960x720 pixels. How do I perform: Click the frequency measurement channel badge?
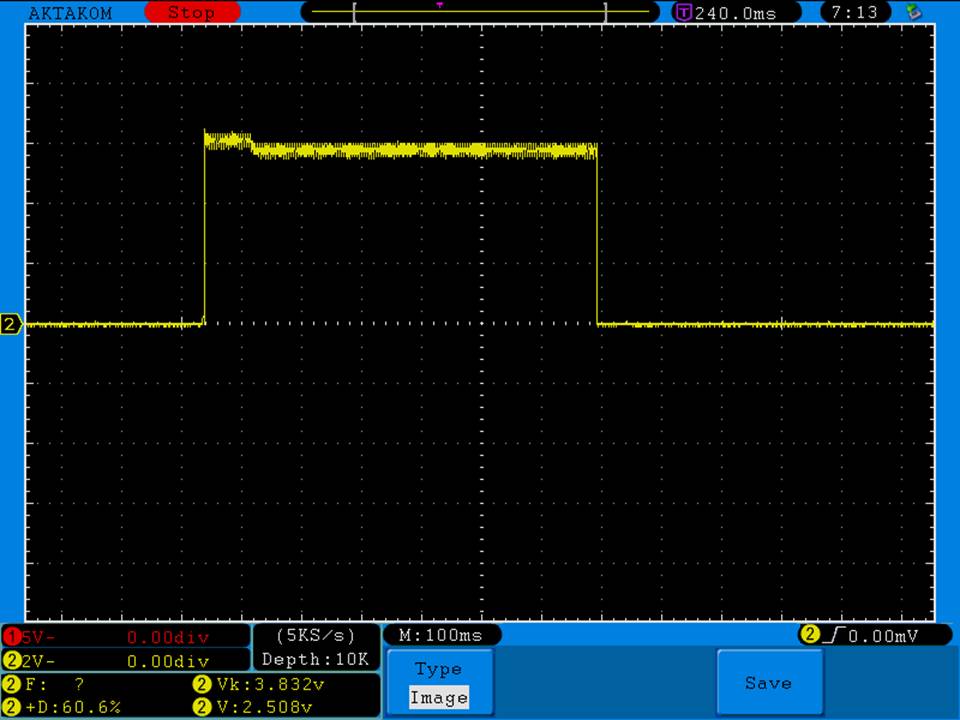click(x=12, y=685)
